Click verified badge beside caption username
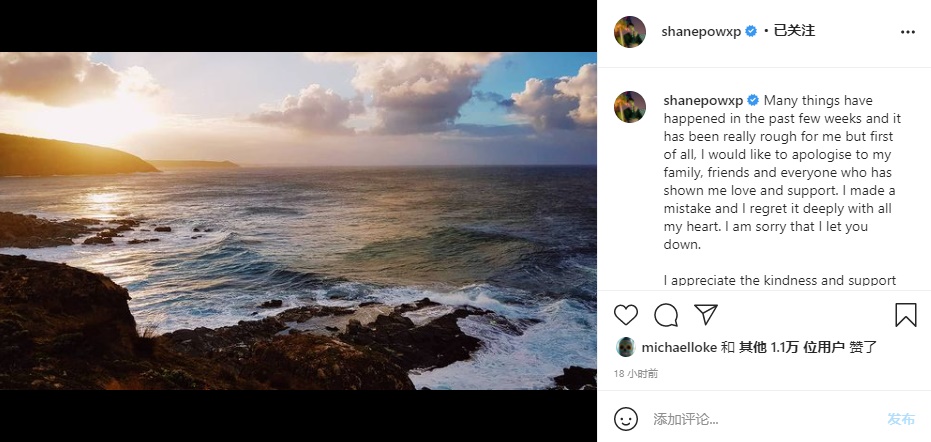The height and width of the screenshot is (442, 931). [754, 100]
